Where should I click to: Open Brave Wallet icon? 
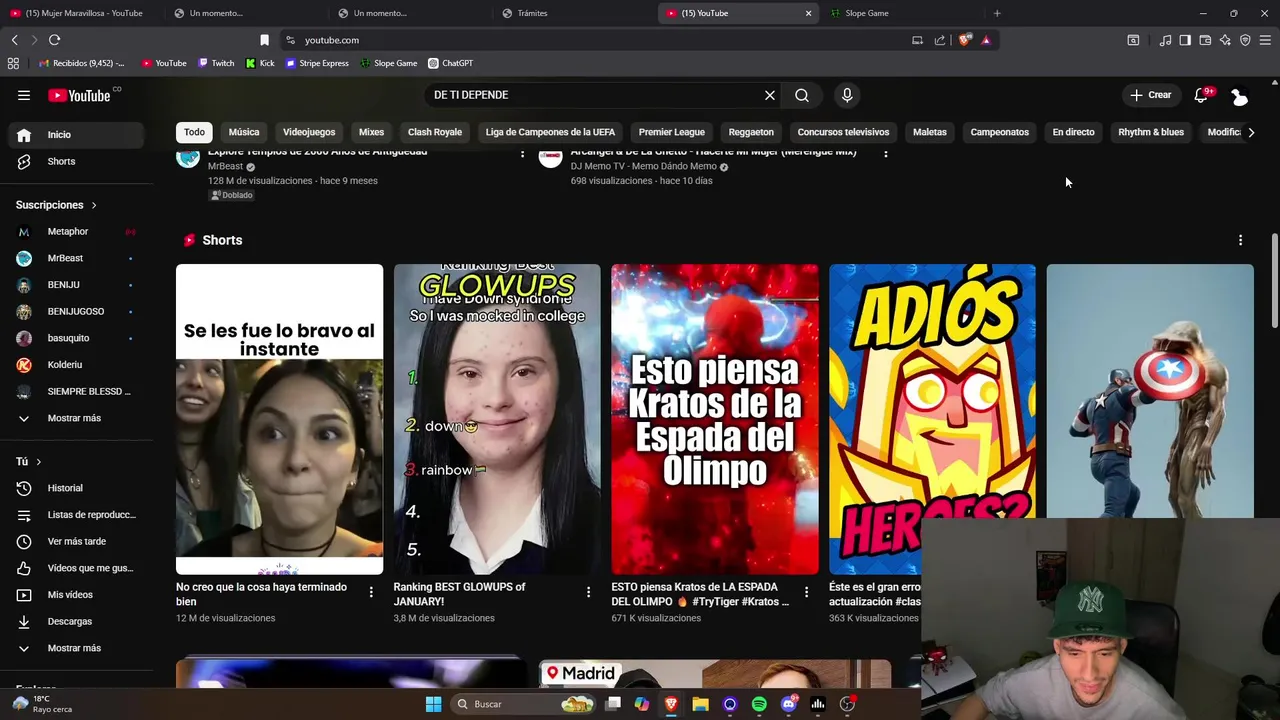1205,40
